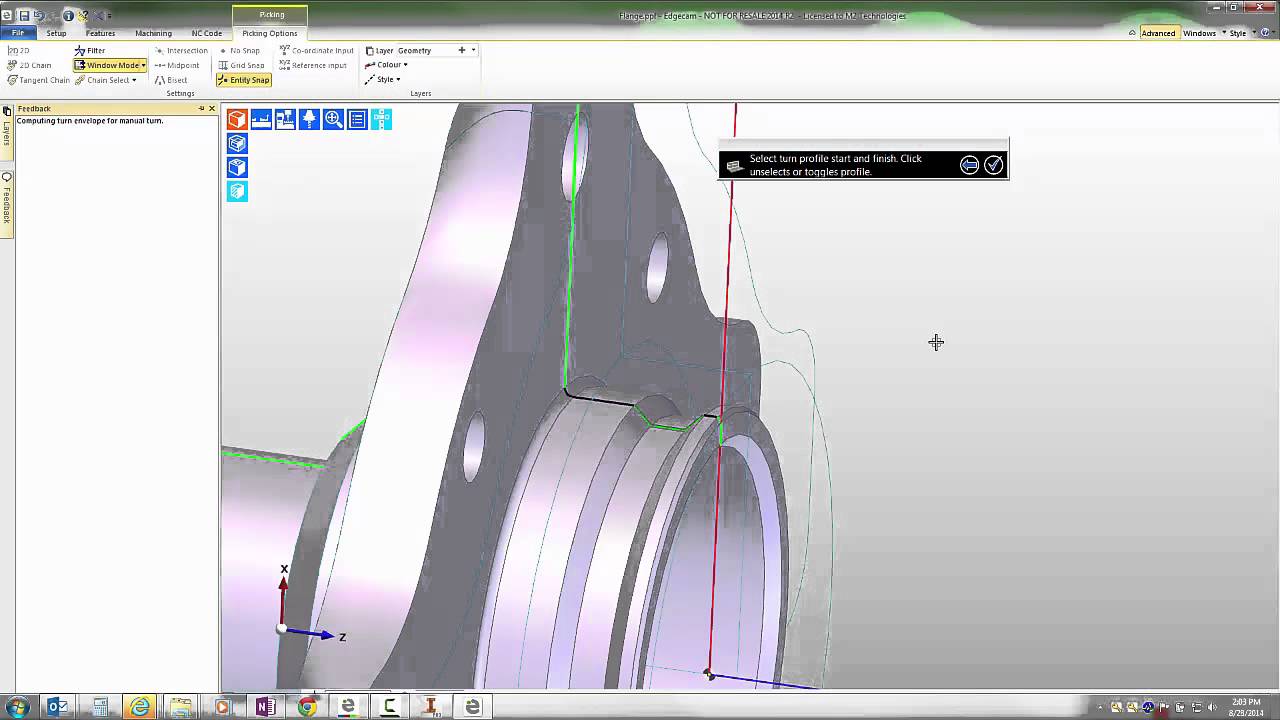1280x720 pixels.
Task: Click the 'Computing turn envelope for manual turn.' message
Action: tap(90, 120)
